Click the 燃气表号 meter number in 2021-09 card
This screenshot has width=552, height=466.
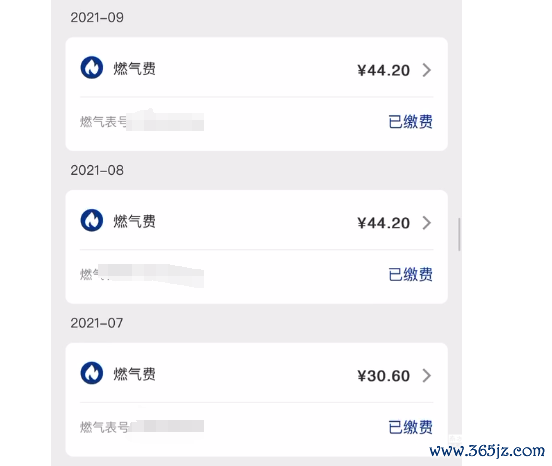point(142,122)
